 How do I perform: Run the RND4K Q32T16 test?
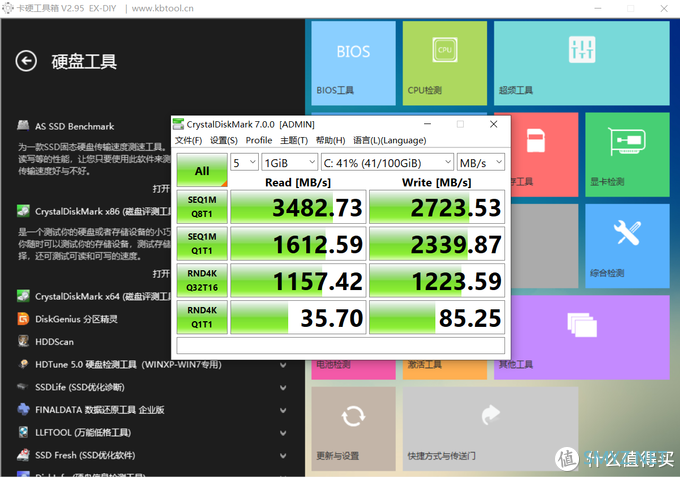(202, 281)
